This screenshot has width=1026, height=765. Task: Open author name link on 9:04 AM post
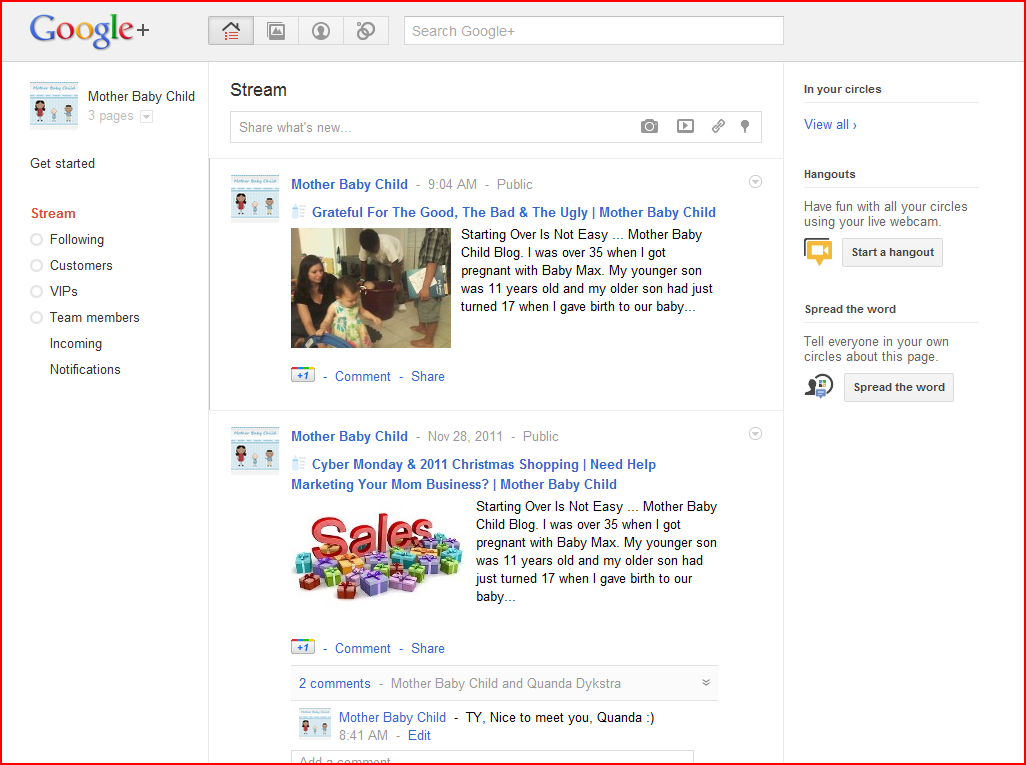point(349,185)
